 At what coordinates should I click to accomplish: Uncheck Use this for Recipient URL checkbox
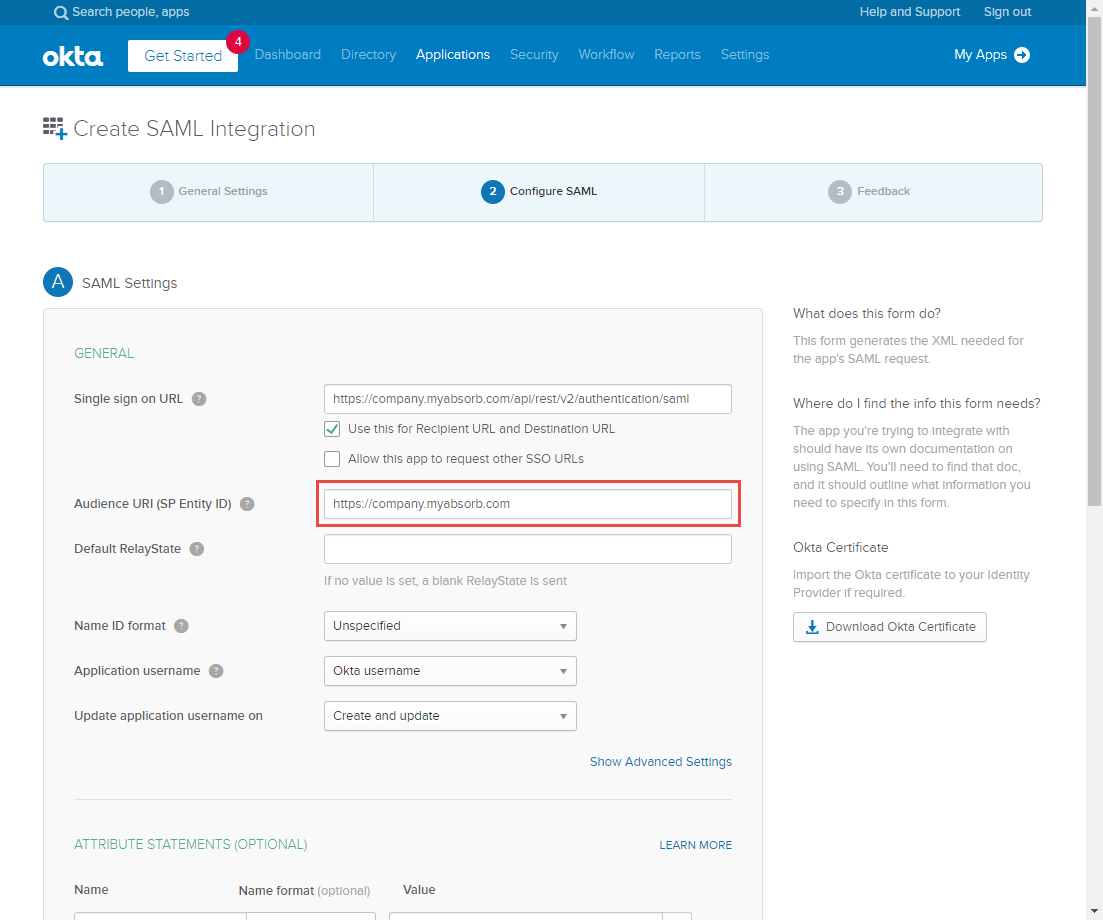click(332, 429)
